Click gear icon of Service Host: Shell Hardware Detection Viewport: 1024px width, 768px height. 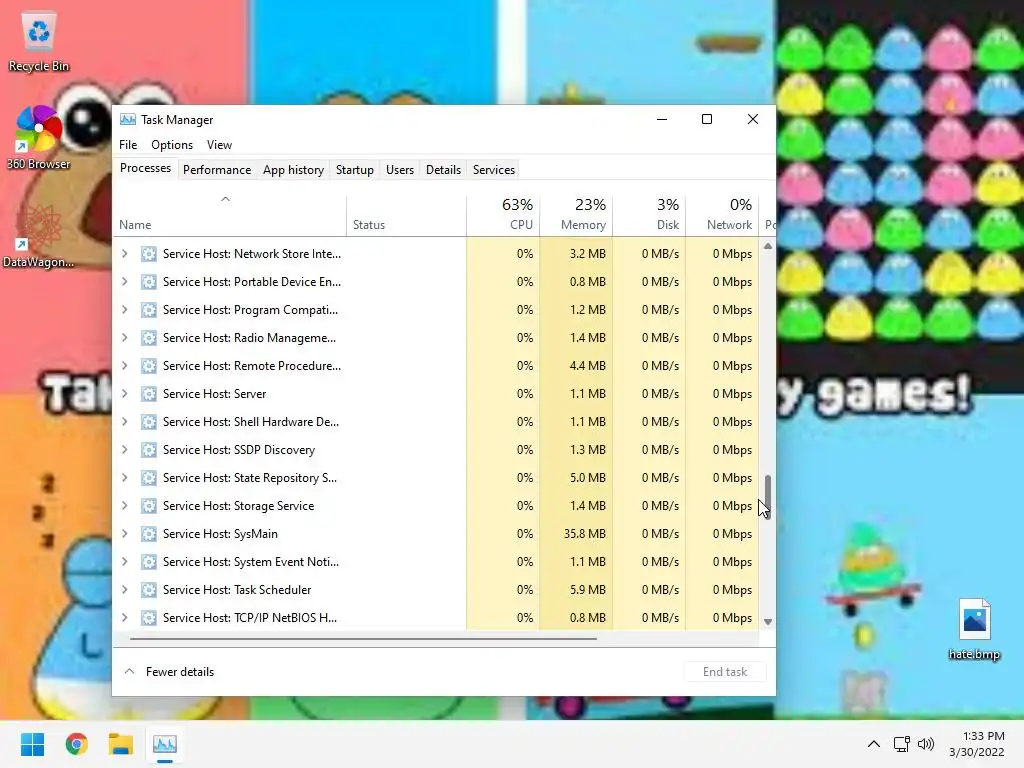149,422
